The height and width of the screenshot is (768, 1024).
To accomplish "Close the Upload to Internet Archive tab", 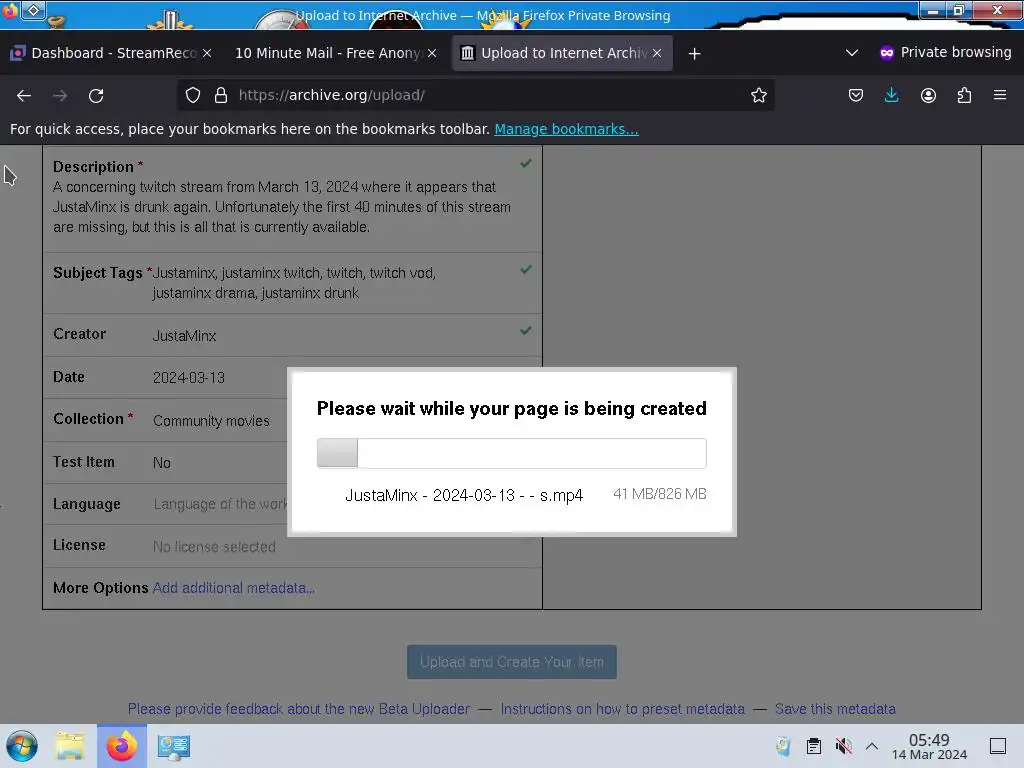I will (657, 53).
